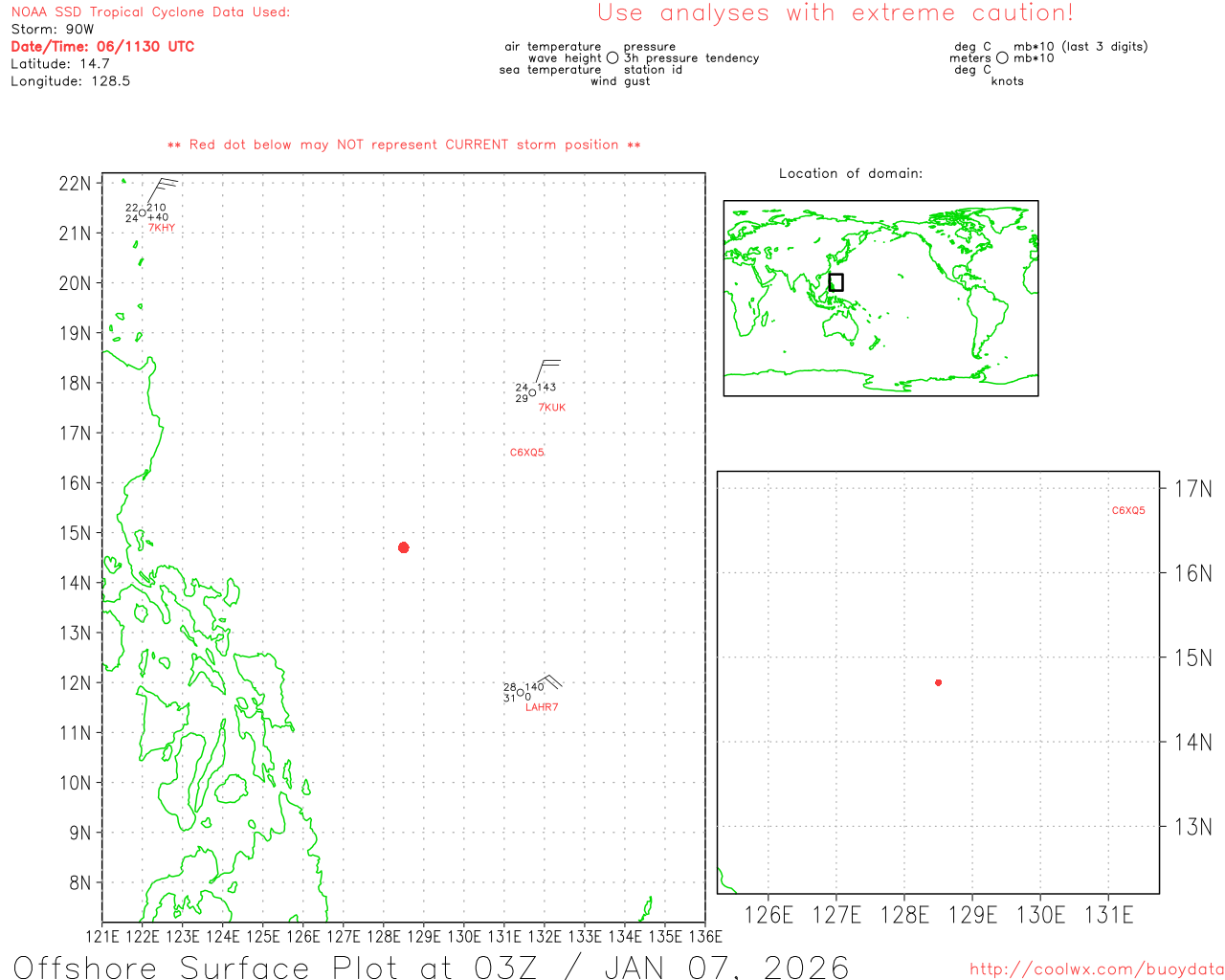Click the red storm dot in zoomed inset map
The height and width of the screenshot is (980, 1225).
point(938,682)
